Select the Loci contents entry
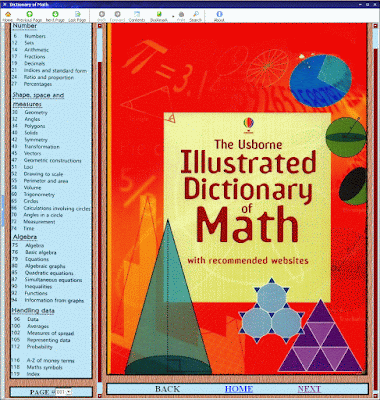The width and height of the screenshot is (380, 400). 28,167
